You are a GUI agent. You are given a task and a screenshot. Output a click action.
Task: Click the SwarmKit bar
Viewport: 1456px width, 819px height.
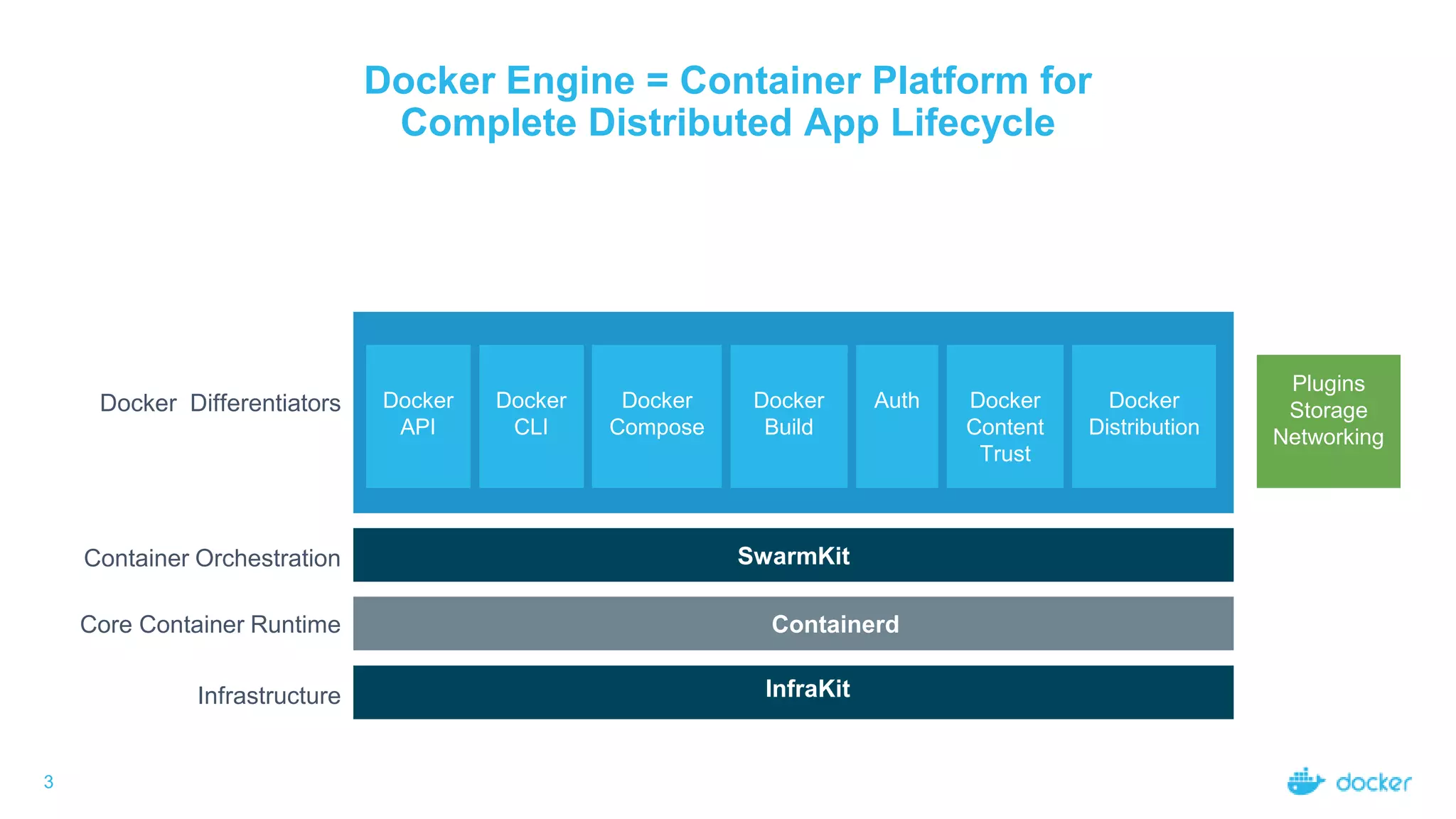793,555
